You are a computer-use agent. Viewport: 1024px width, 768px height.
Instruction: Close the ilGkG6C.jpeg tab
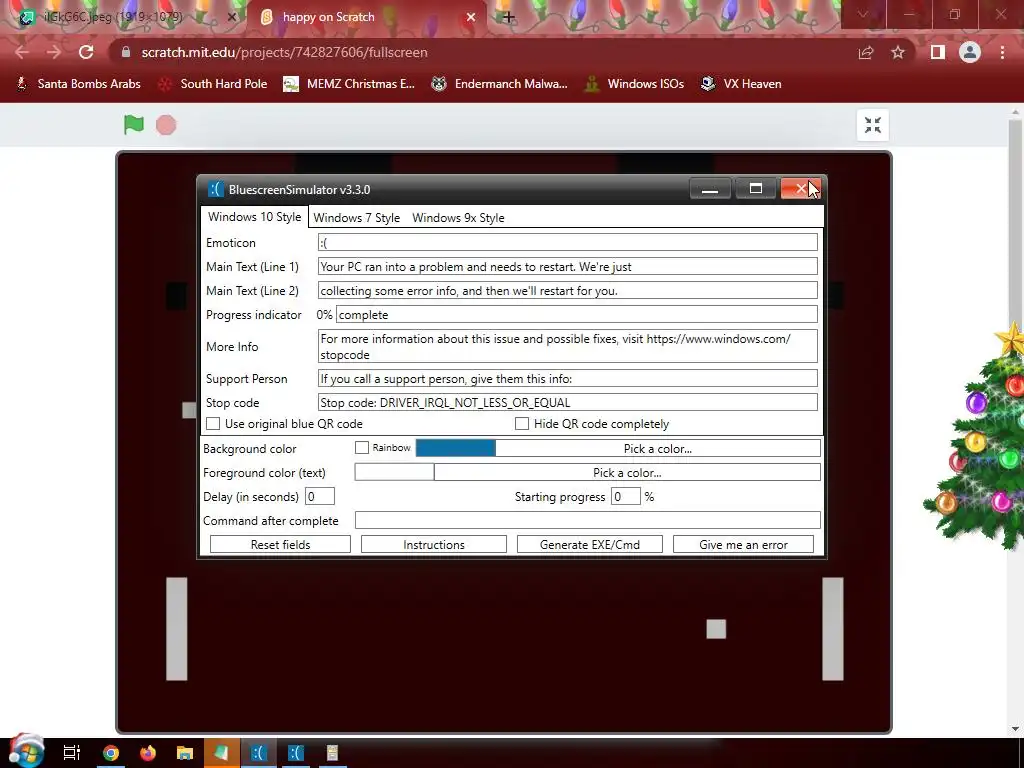tap(231, 17)
